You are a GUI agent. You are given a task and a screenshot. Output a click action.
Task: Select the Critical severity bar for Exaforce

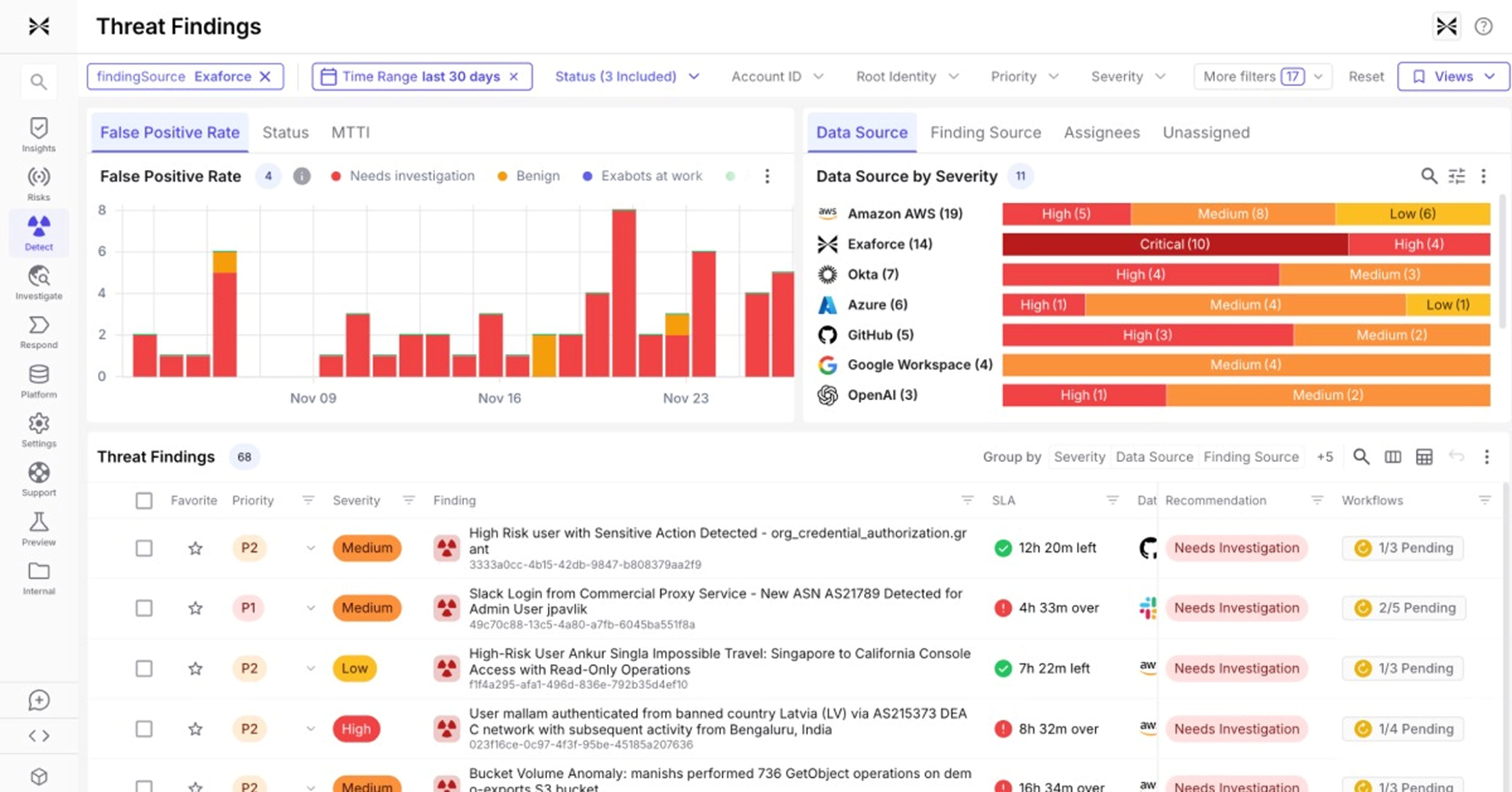[1174, 243]
